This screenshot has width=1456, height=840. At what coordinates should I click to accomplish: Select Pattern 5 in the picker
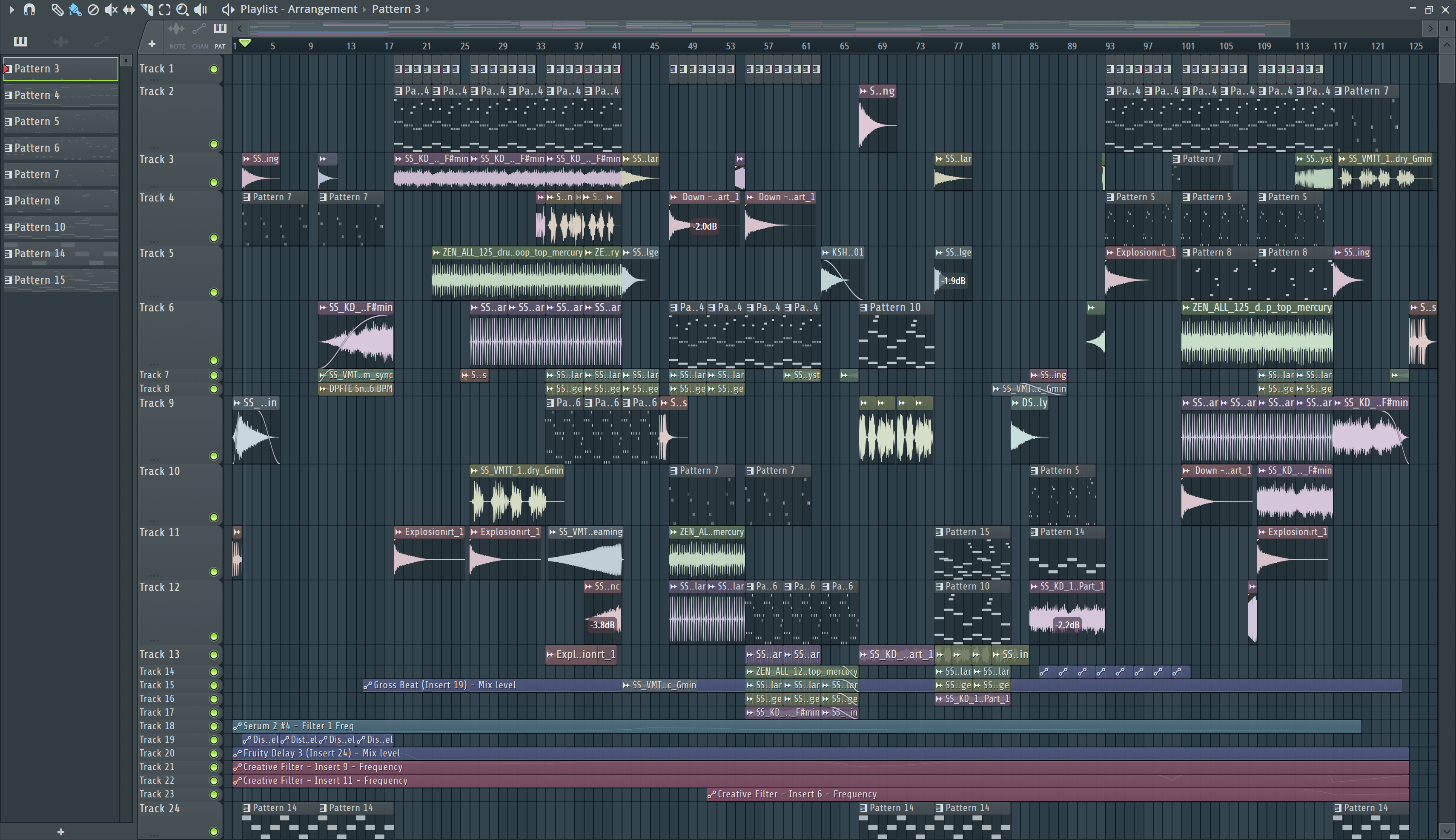[60, 122]
